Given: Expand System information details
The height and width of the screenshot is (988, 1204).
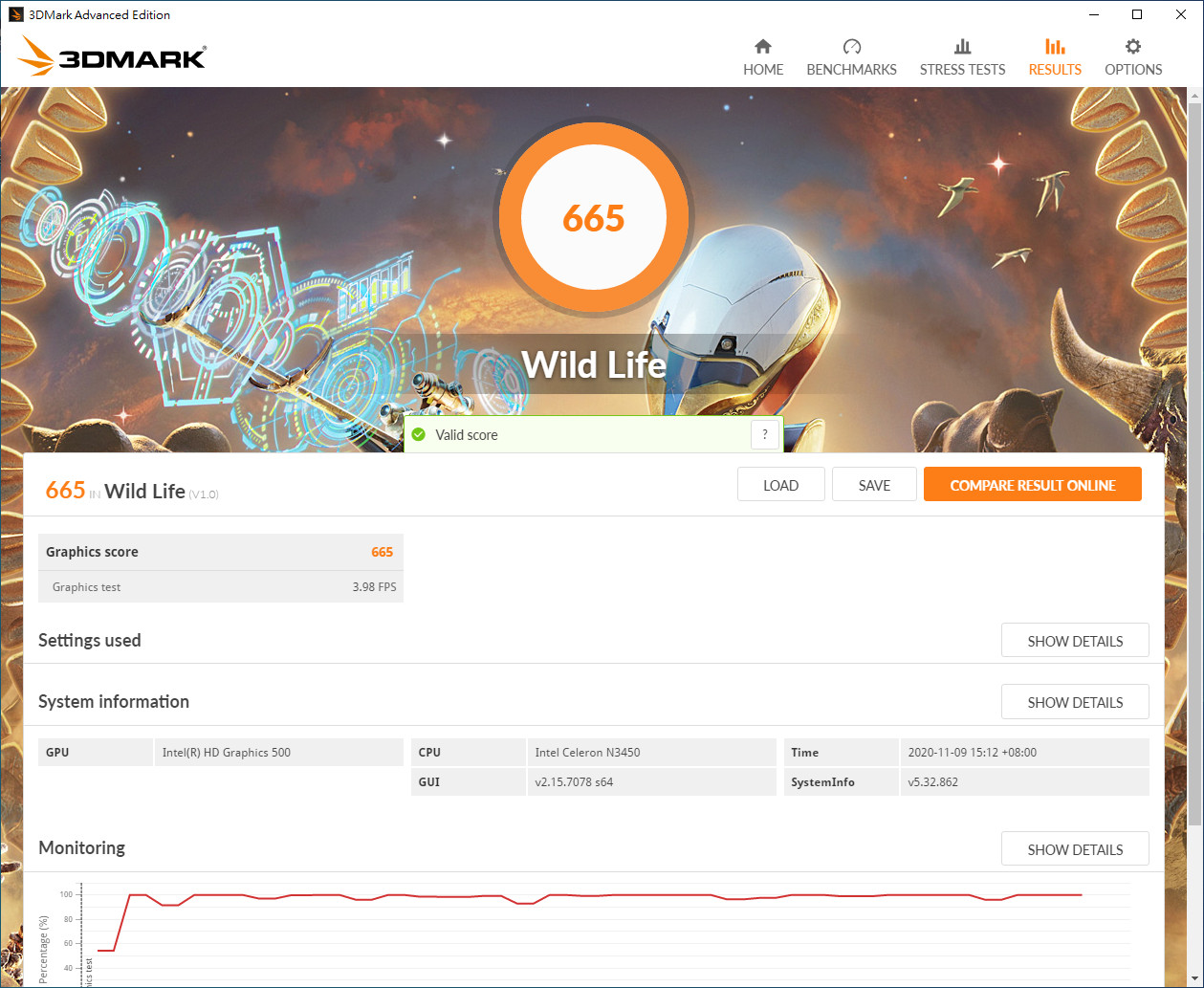Looking at the screenshot, I should [1074, 702].
